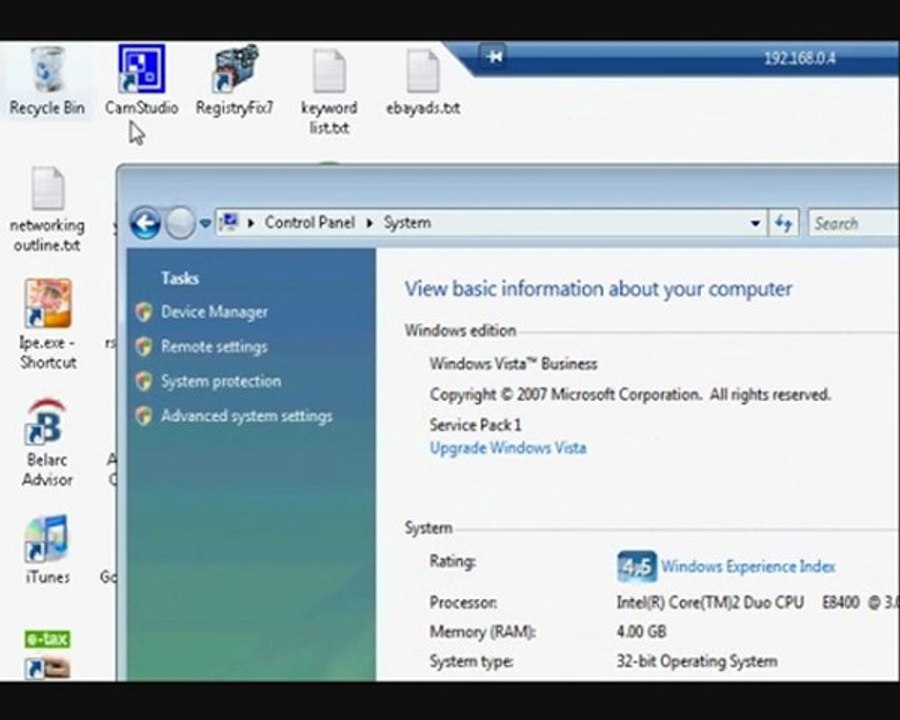The image size is (900, 720).
Task: Click the Microsoft copyright notice text
Action: (630, 395)
